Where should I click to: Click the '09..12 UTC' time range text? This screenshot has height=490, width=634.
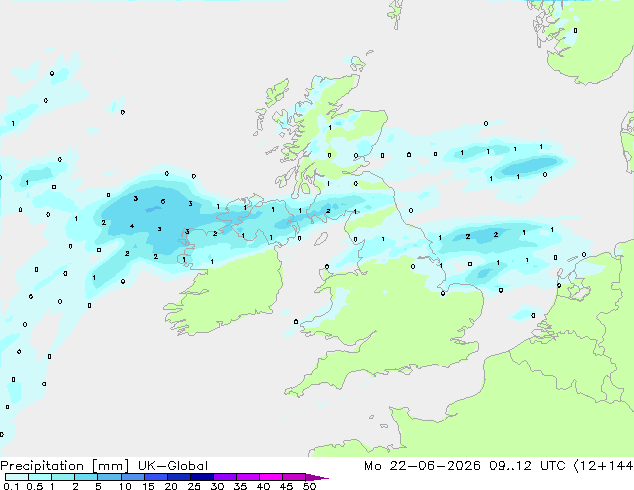527,466
